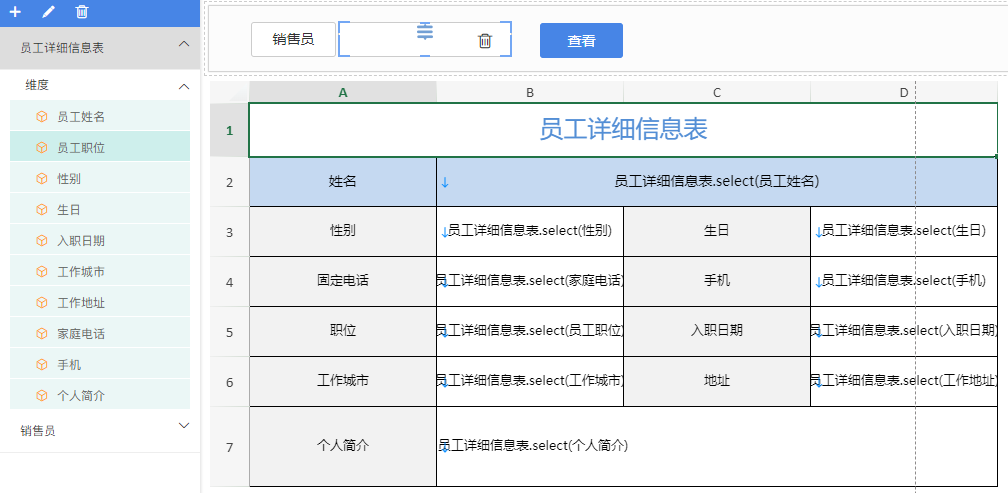Select row header 2
Screen dimensions: 1008x493
click(x=230, y=182)
